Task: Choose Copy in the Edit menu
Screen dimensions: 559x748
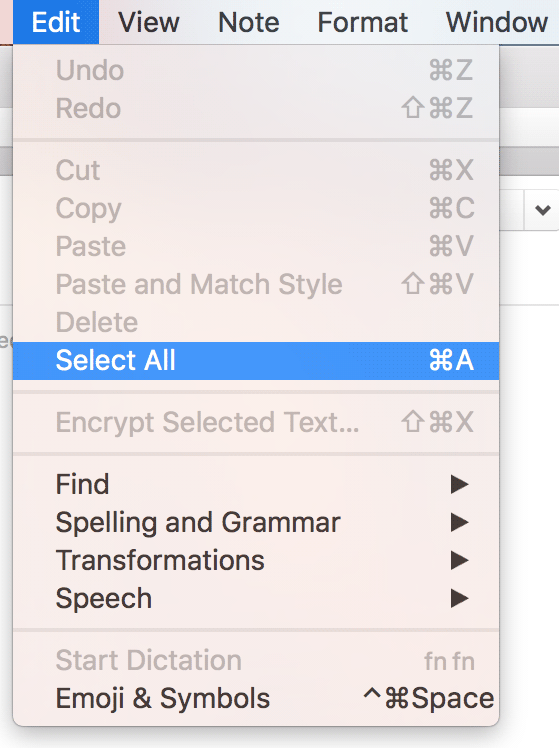Action: pyautogui.click(x=256, y=208)
